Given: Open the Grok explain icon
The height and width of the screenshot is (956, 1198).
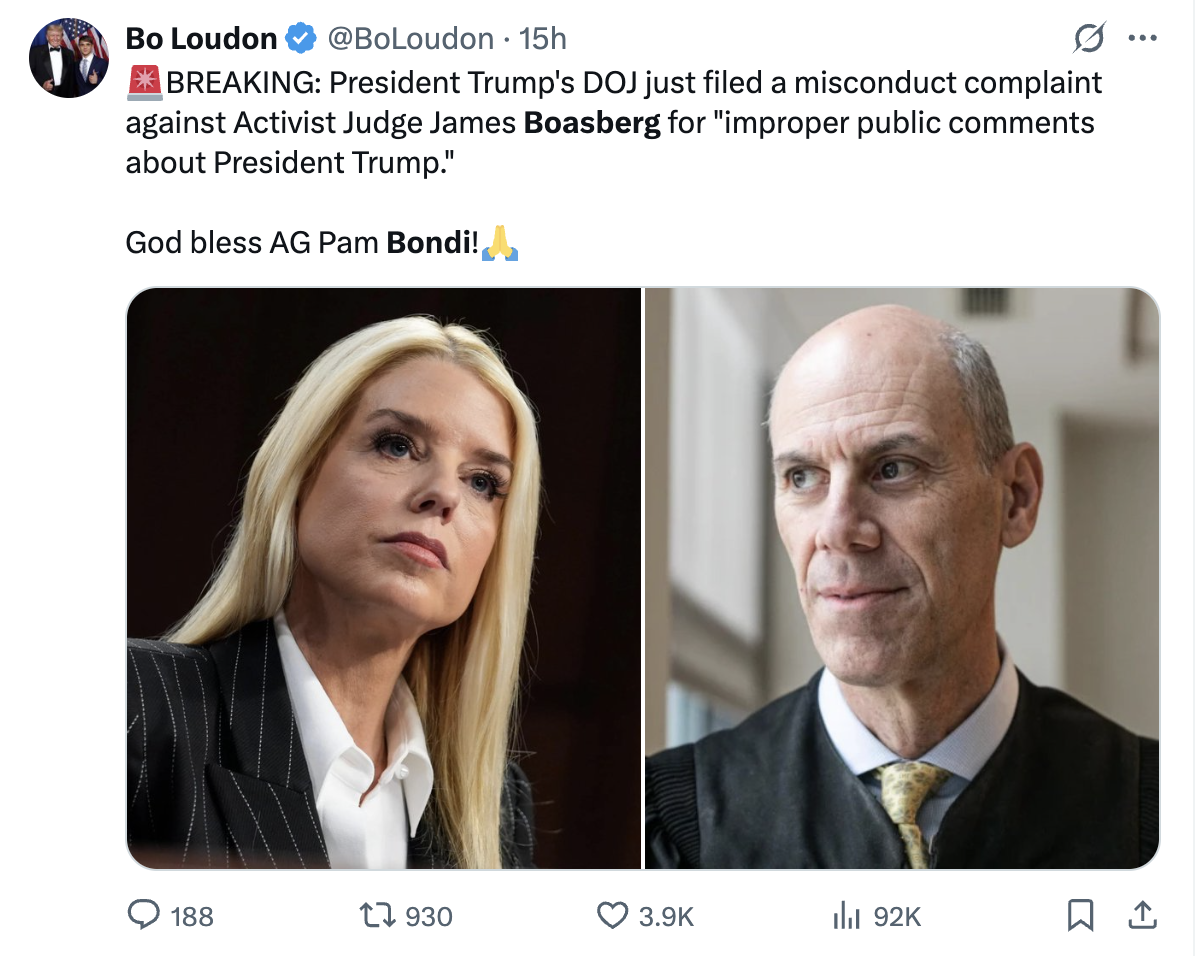Looking at the screenshot, I should [1089, 38].
